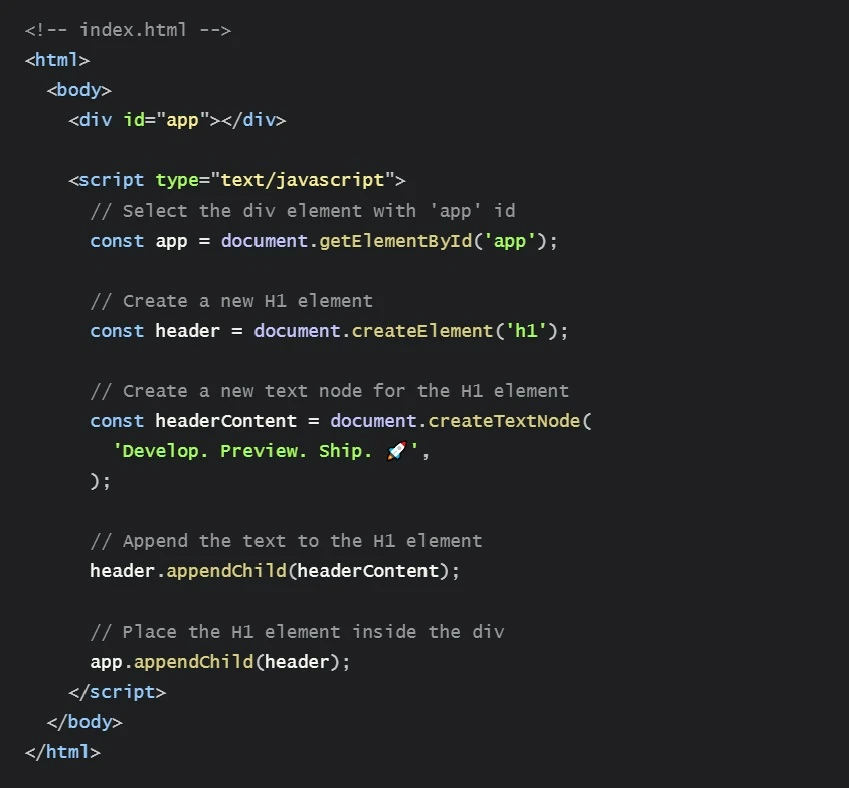Click the closing </body> tag
This screenshot has width=849, height=788.
(x=84, y=721)
